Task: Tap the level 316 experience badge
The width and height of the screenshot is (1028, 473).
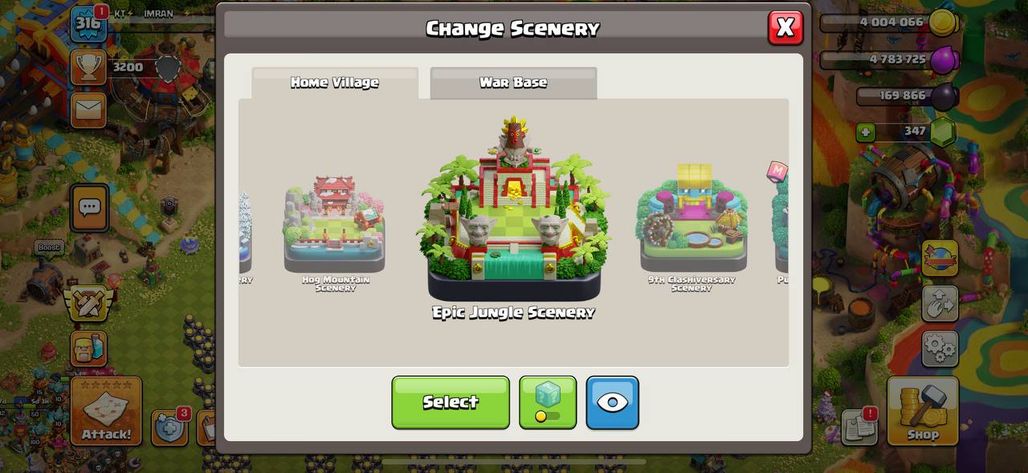Action: click(x=88, y=24)
